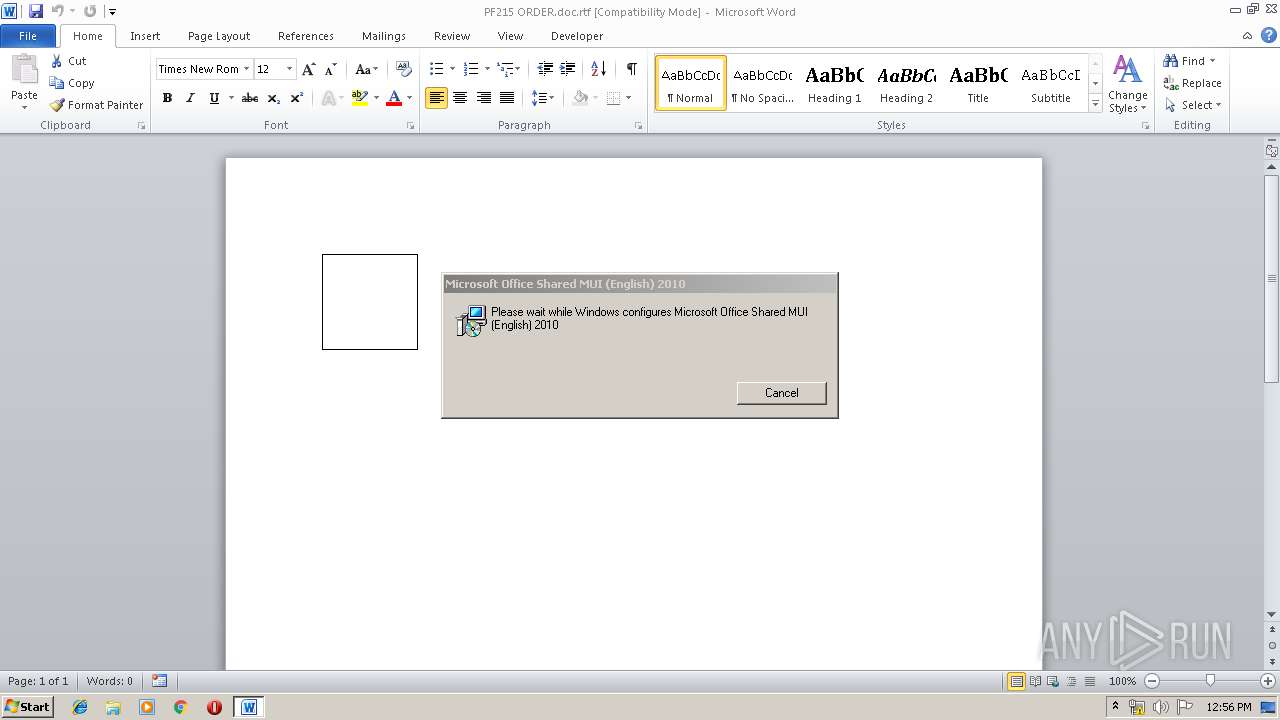Screen dimensions: 1280x720
Task: Click the Sort icon
Action: pyautogui.click(x=598, y=69)
